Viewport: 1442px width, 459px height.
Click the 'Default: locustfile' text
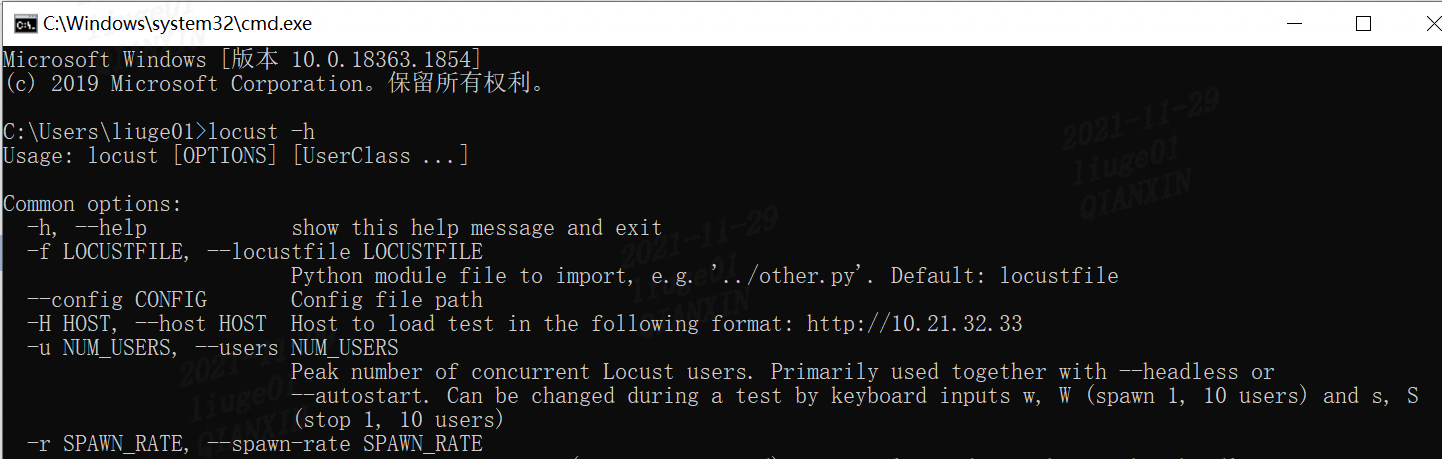(x=1003, y=276)
